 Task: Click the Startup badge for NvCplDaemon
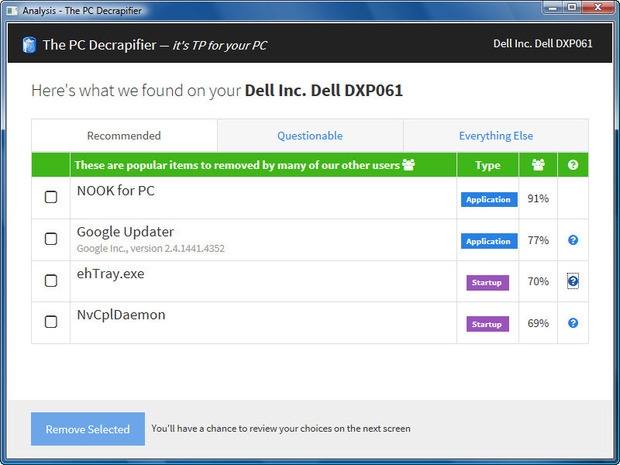[488, 324]
